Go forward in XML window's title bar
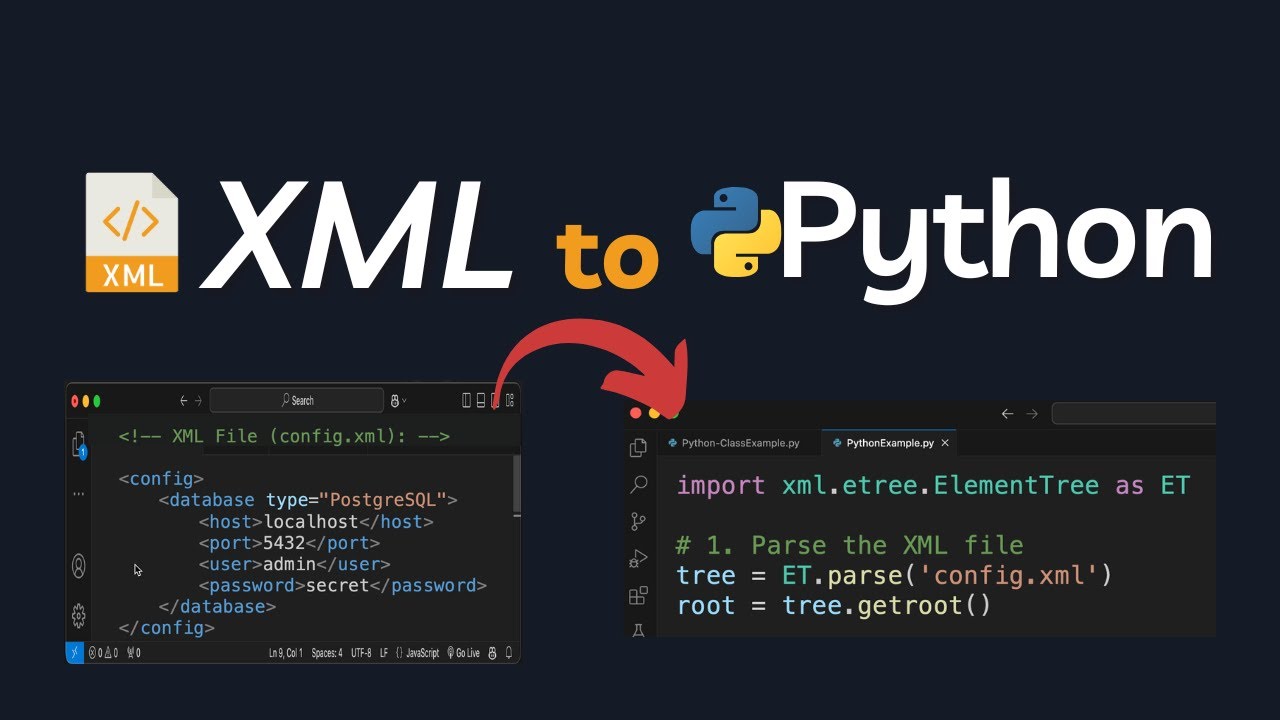The image size is (1280, 720). point(198,400)
